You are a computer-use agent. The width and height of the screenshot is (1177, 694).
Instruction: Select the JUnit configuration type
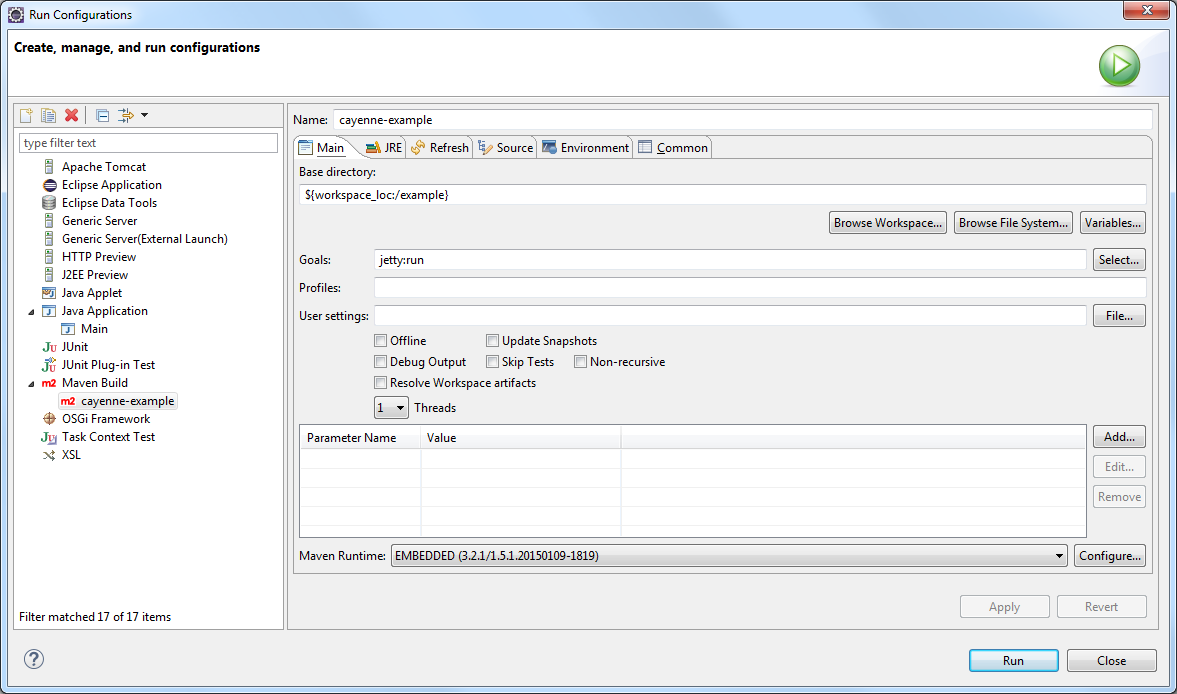pyautogui.click(x=74, y=347)
